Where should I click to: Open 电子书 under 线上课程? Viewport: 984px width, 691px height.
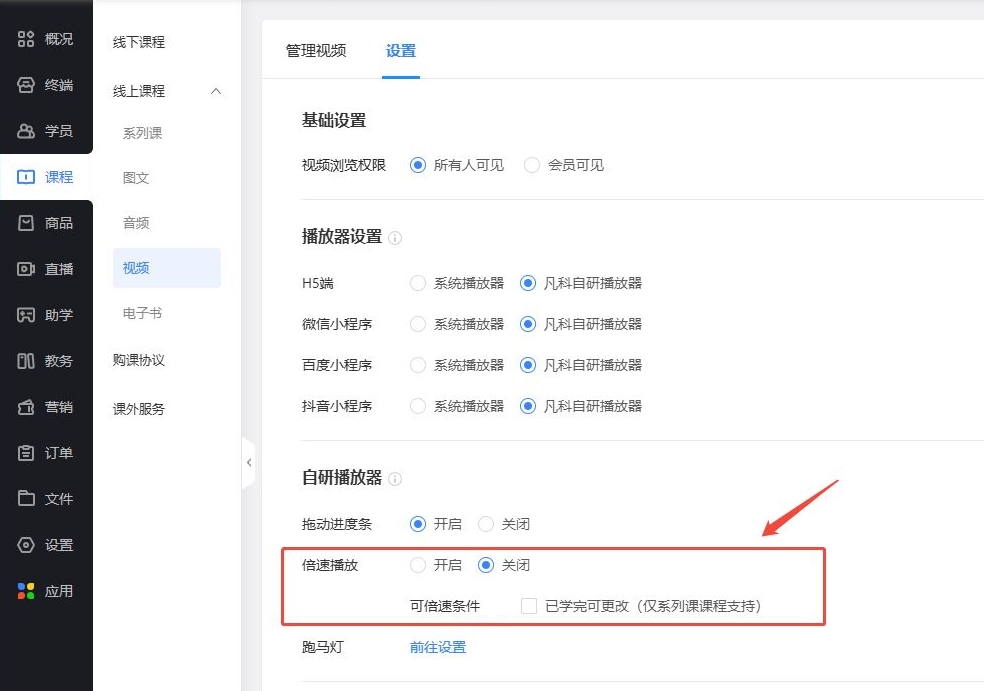[x=142, y=313]
